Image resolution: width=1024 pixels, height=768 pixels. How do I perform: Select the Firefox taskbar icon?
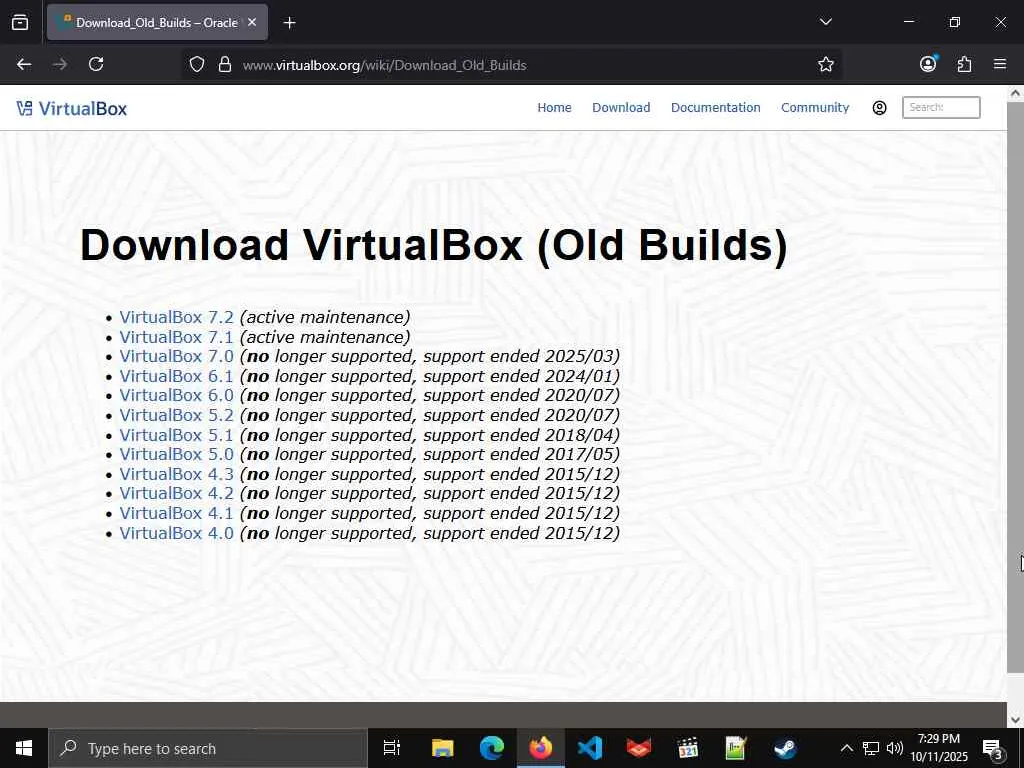(541, 748)
